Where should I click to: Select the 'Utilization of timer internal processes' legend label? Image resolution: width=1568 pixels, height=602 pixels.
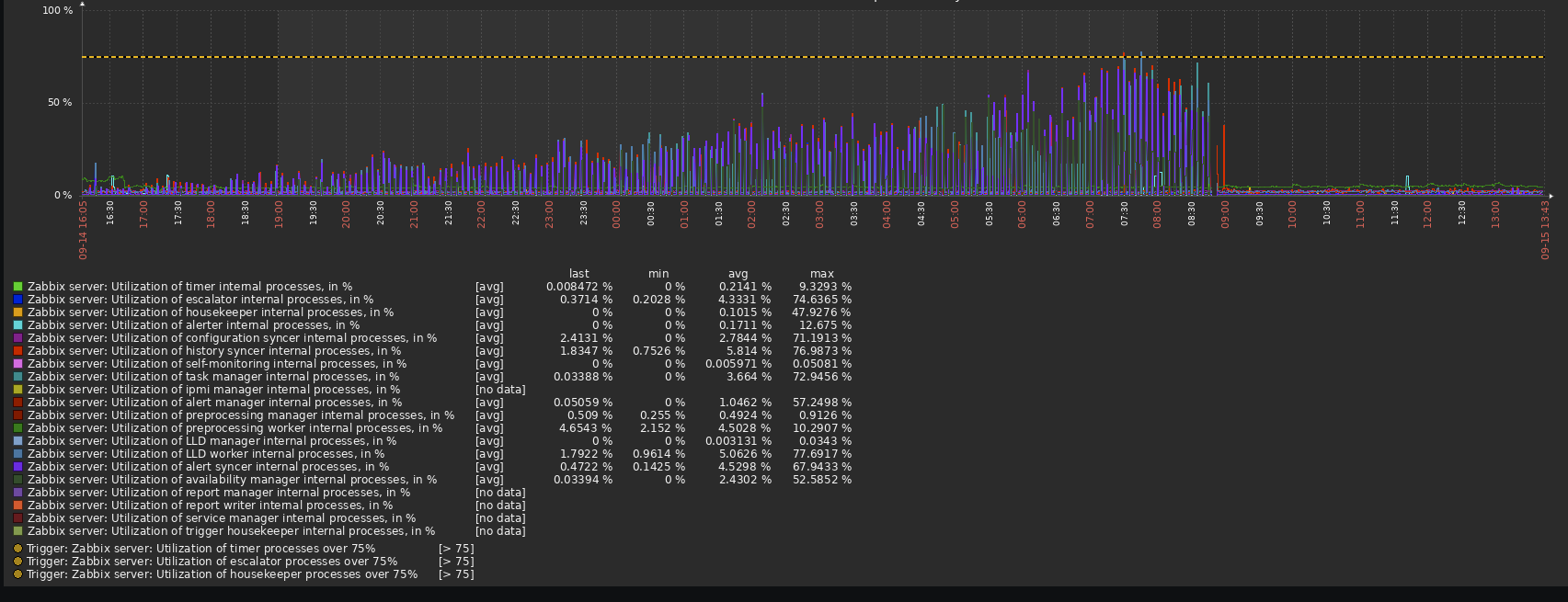point(189,287)
